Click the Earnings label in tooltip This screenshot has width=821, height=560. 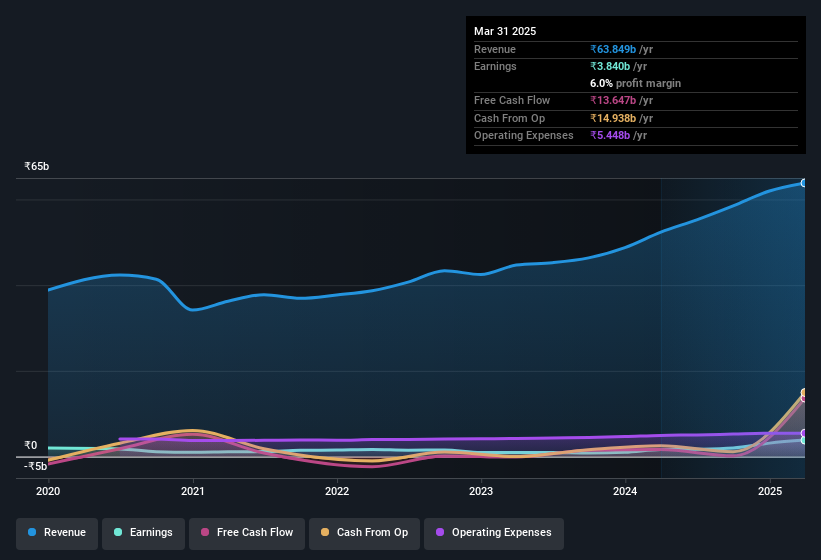(495, 66)
